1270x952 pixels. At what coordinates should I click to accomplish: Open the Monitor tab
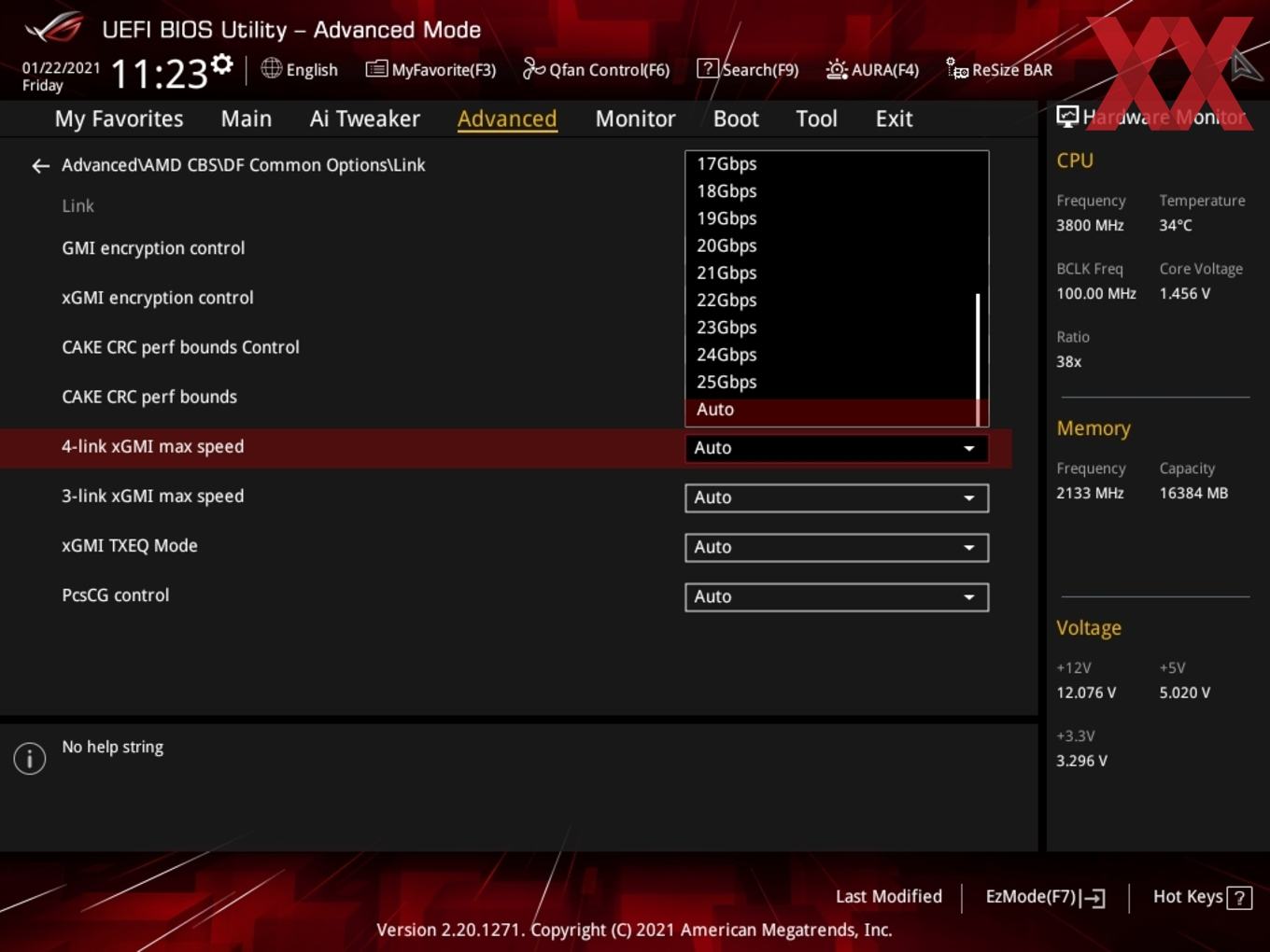coord(635,119)
